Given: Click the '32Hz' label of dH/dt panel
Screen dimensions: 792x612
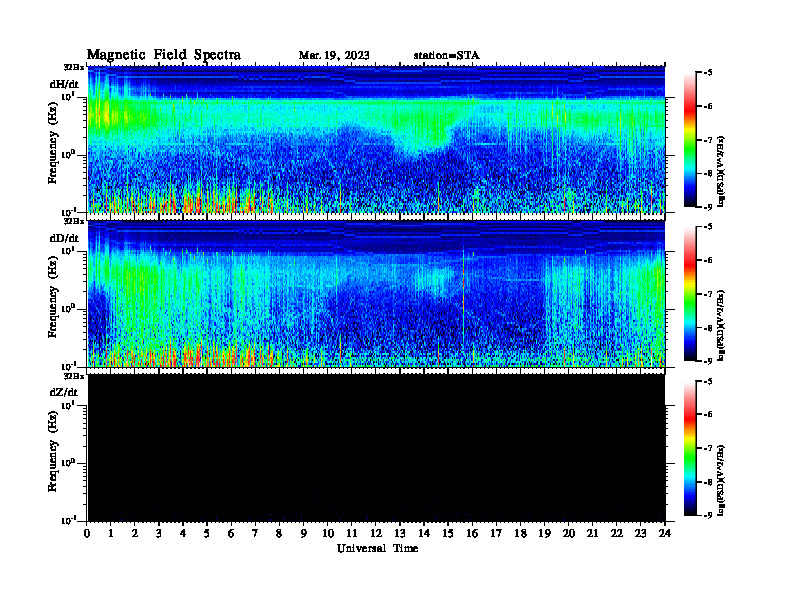Looking at the screenshot, I should click(x=74, y=67).
